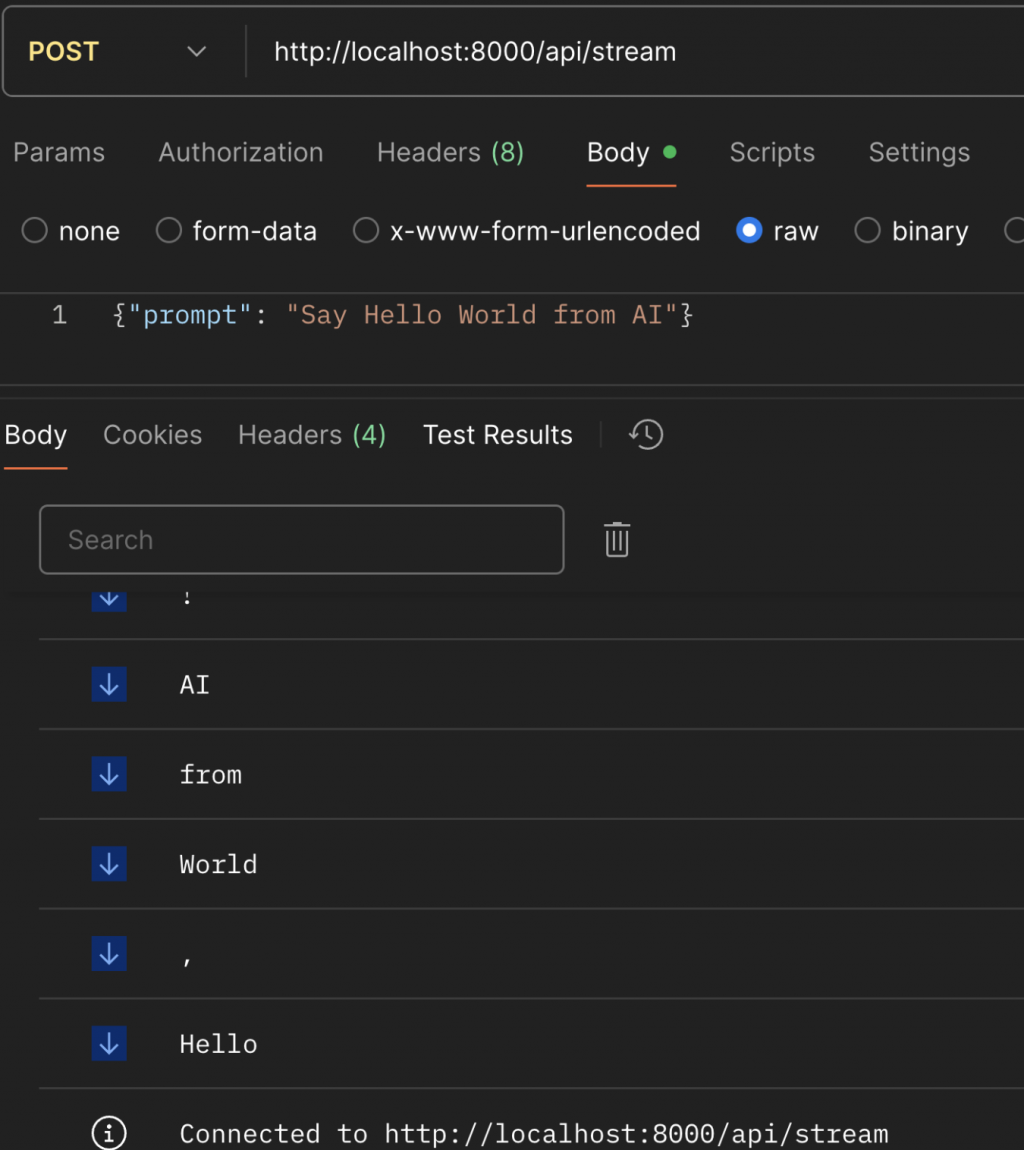This screenshot has width=1024, height=1150.
Task: Click the trash icon to clear messages
Action: (x=617, y=540)
